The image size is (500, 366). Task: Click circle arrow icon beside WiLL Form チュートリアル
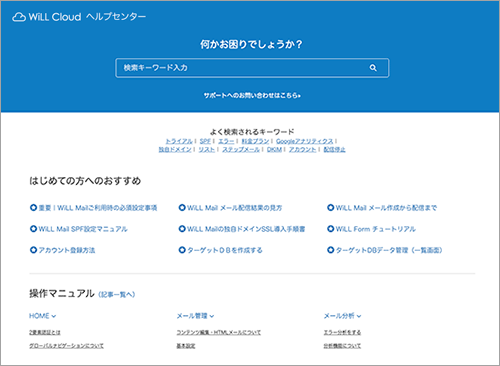(x=330, y=229)
